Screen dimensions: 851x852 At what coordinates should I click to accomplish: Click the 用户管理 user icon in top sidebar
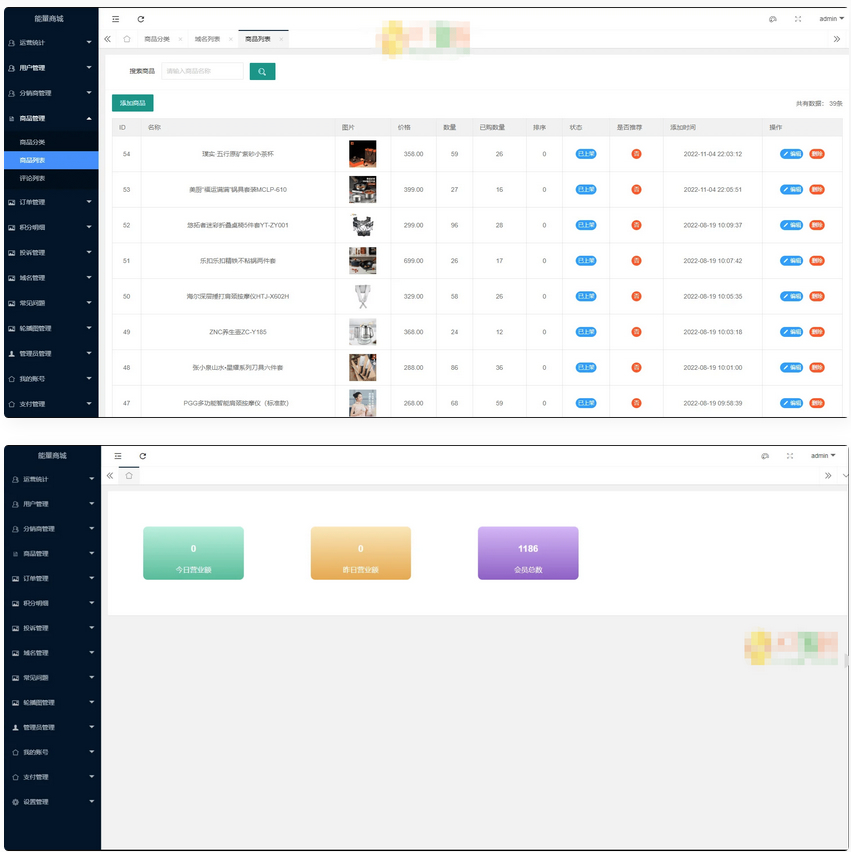click(11, 68)
